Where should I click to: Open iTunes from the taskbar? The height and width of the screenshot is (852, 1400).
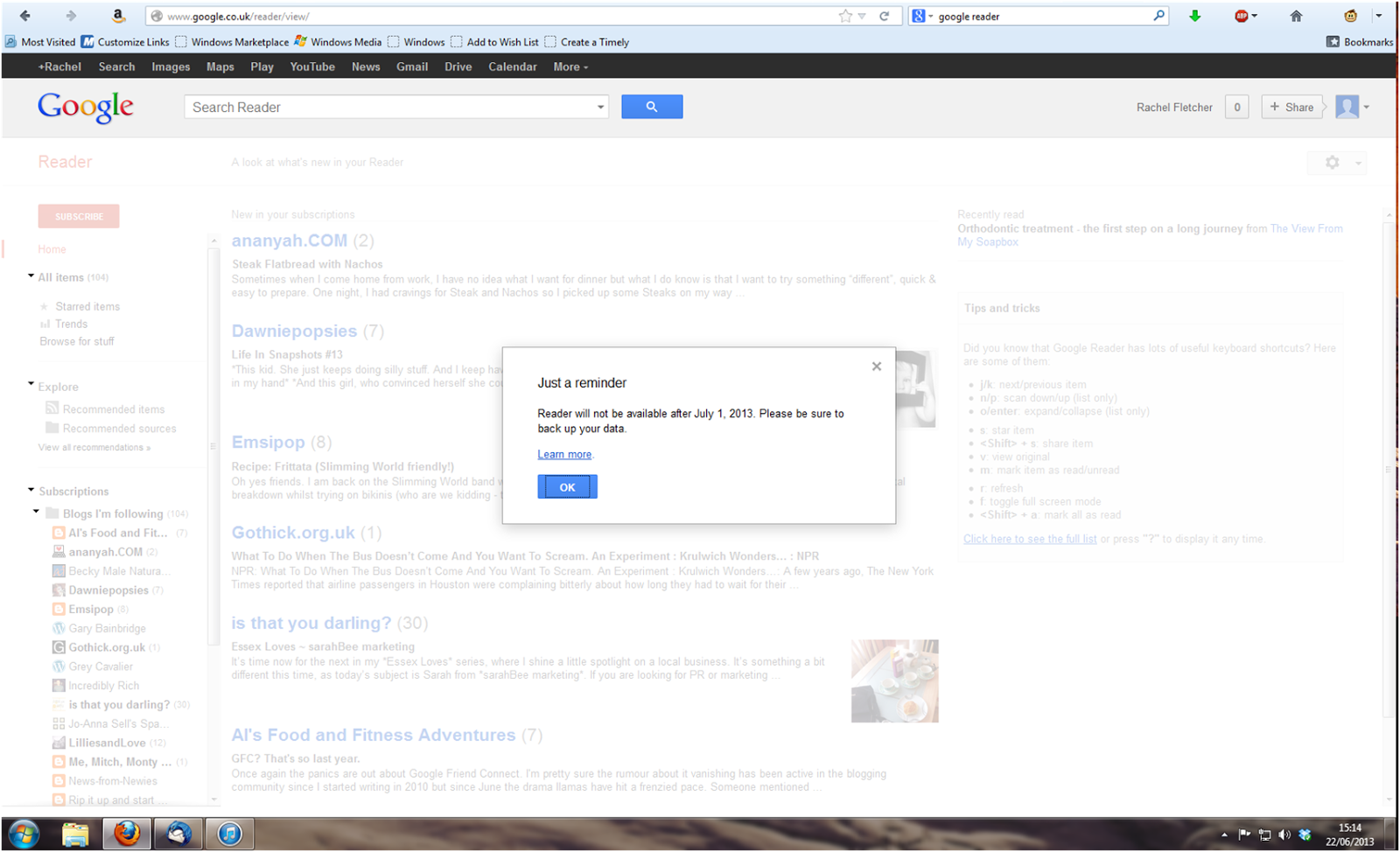click(229, 833)
